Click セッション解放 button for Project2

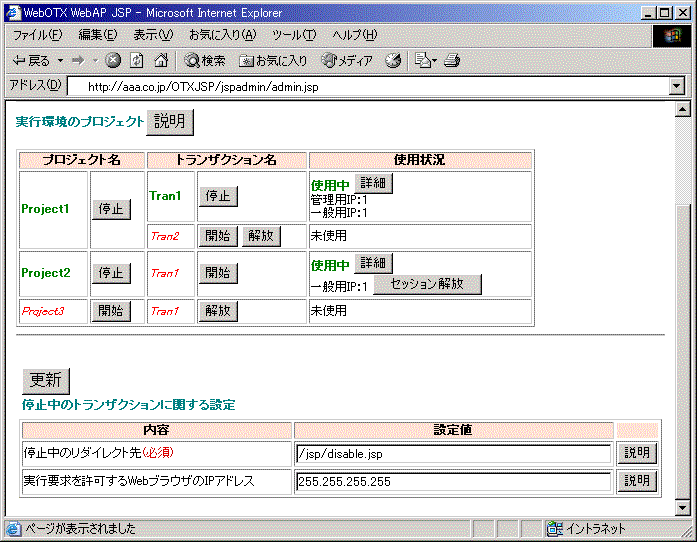(x=427, y=284)
